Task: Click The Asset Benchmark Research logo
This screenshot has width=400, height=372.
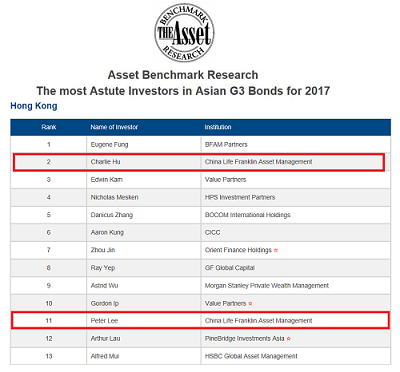Action: [x=184, y=32]
